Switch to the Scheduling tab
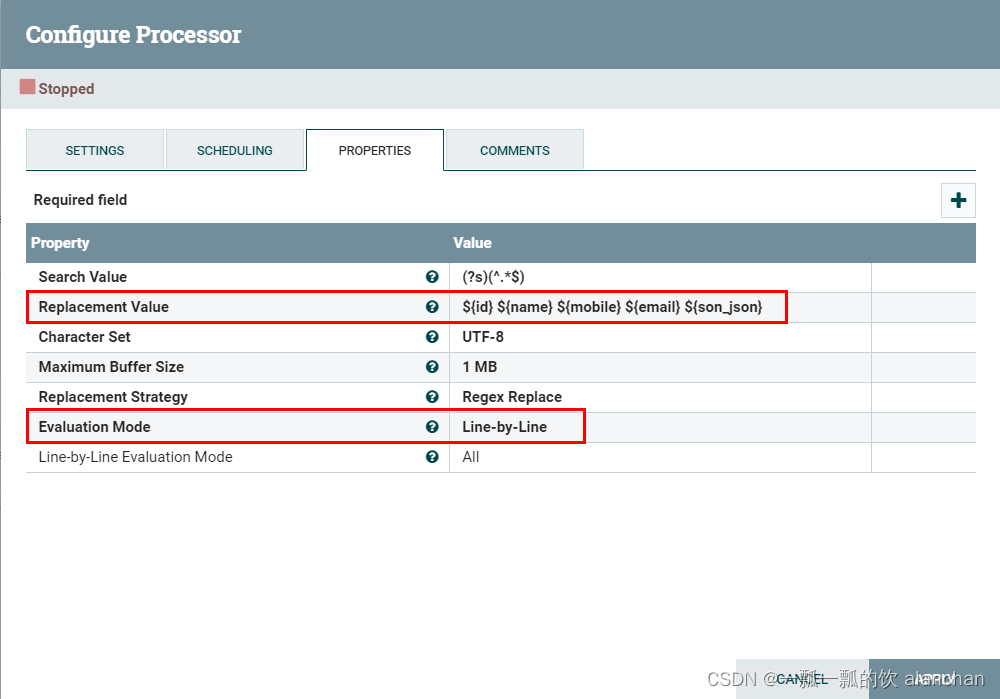1000x699 pixels. coord(235,151)
